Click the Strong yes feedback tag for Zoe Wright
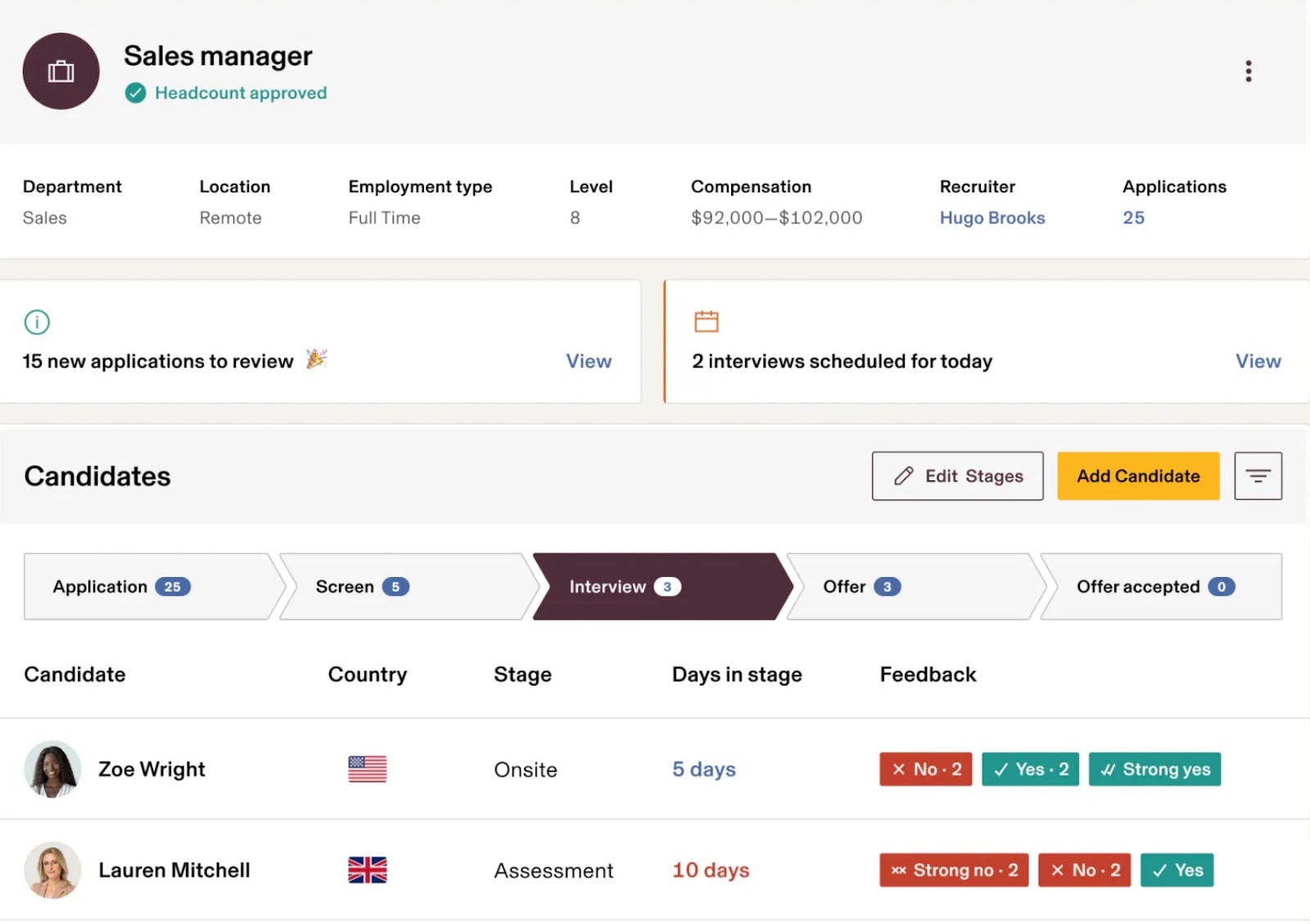 click(x=1154, y=769)
